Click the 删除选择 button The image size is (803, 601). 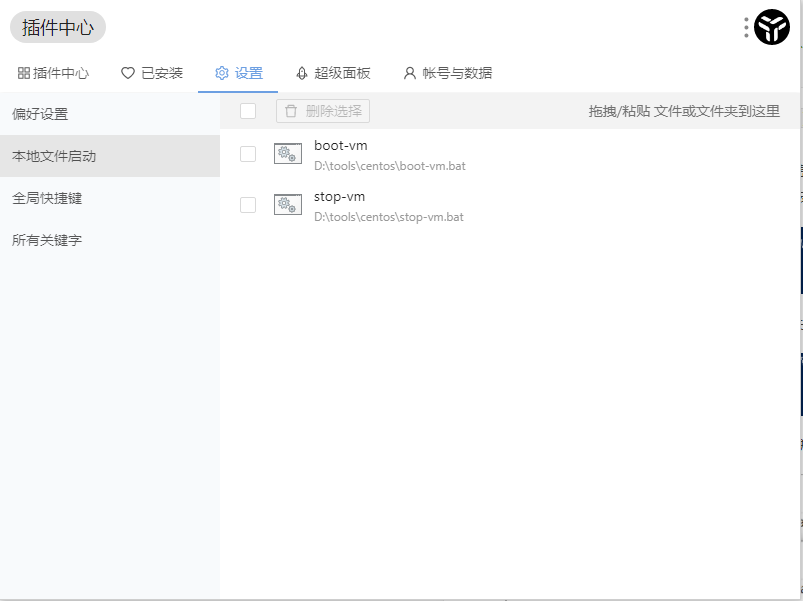coord(323,111)
